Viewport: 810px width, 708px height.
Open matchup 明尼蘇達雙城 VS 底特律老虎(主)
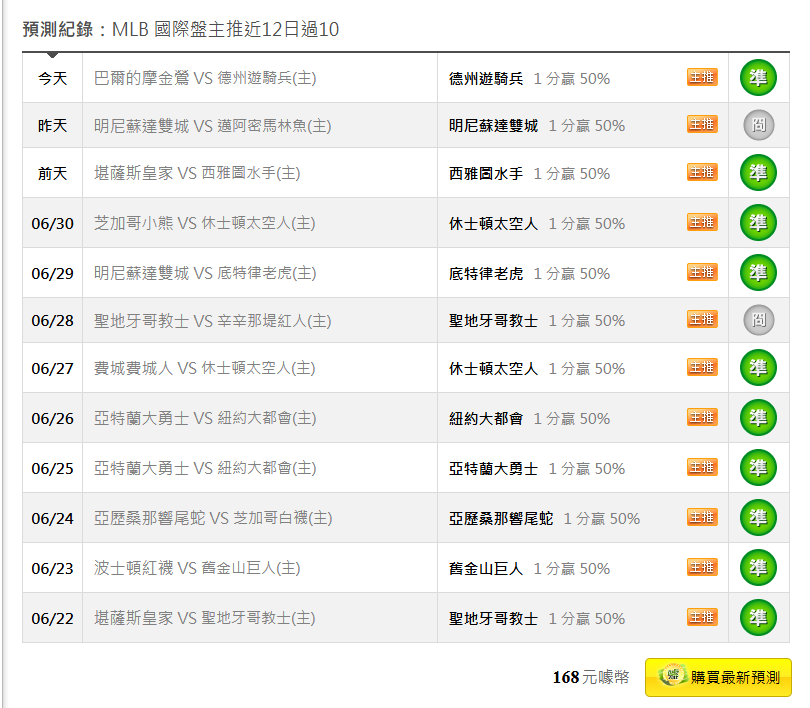(205, 273)
